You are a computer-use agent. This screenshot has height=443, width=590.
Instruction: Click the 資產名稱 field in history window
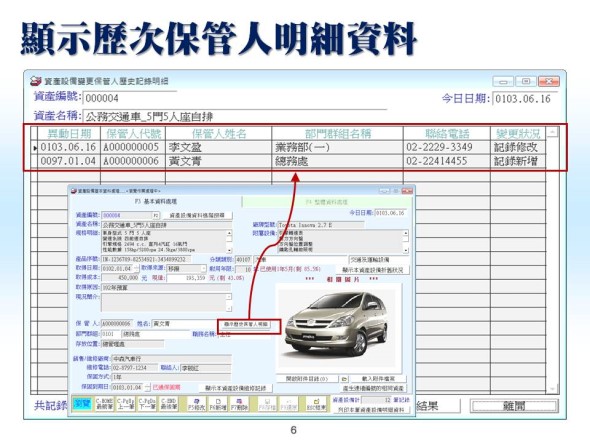coord(234,117)
